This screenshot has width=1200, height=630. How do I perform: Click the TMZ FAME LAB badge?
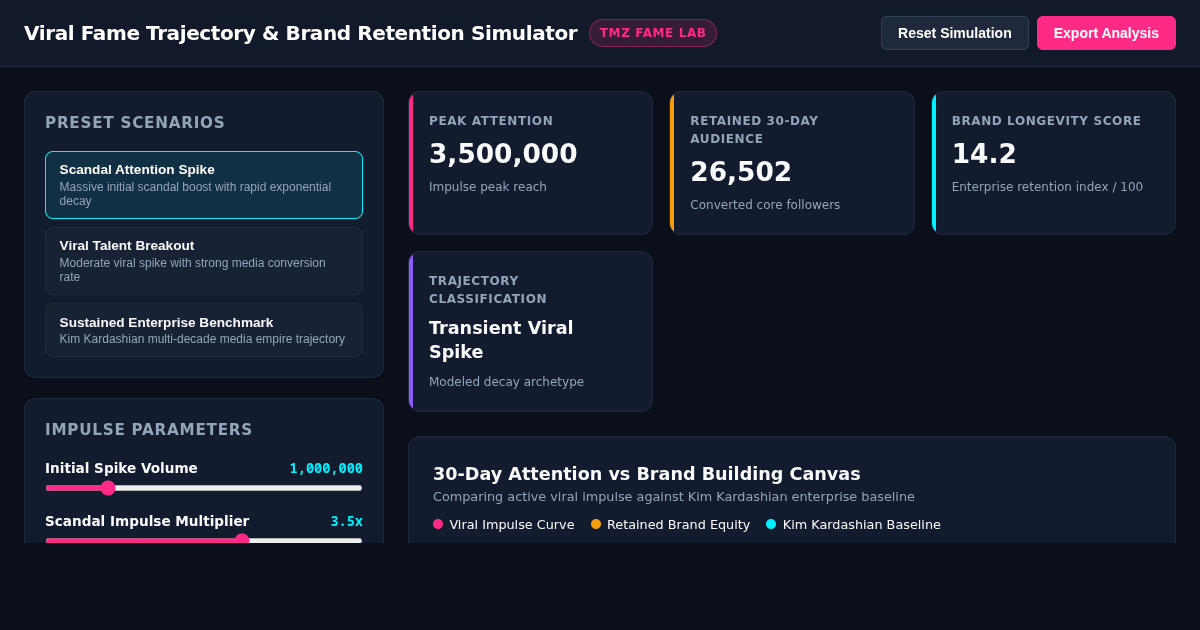click(x=653, y=33)
